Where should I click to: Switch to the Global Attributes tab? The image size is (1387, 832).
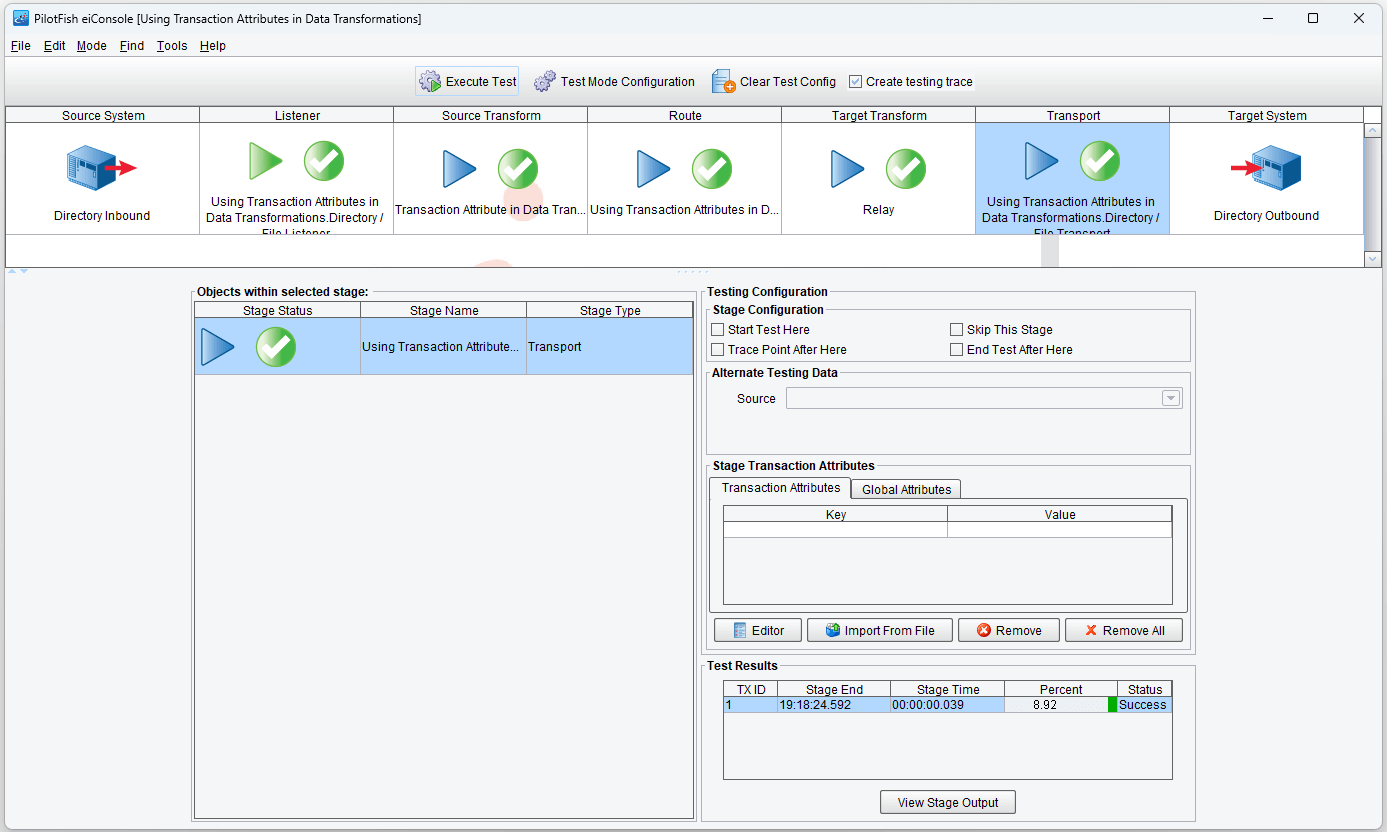(907, 489)
